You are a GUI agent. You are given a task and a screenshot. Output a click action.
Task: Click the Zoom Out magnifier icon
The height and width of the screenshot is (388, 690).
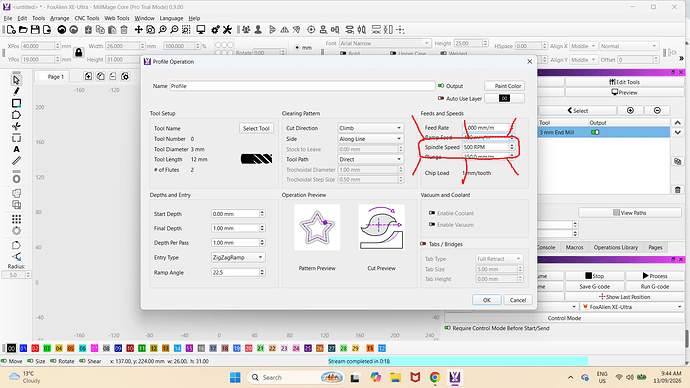tap(174, 29)
